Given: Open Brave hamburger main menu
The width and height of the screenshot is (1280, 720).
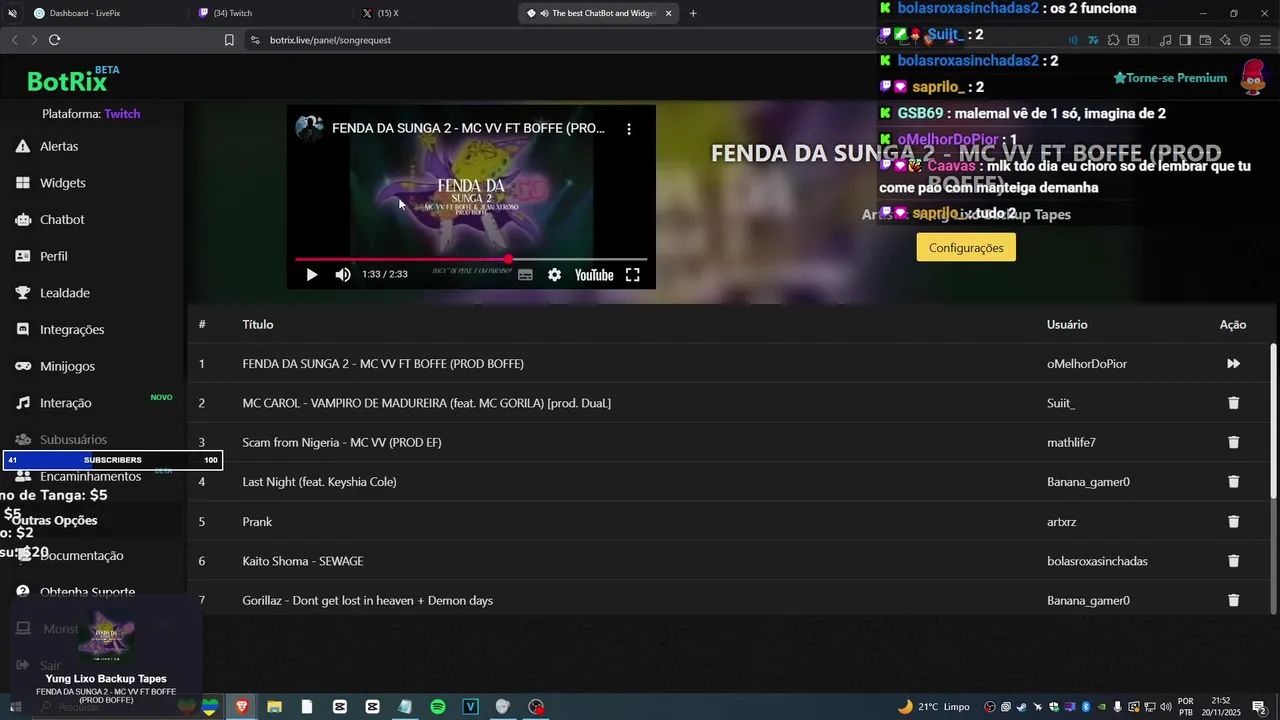Looking at the screenshot, I should point(1265,40).
